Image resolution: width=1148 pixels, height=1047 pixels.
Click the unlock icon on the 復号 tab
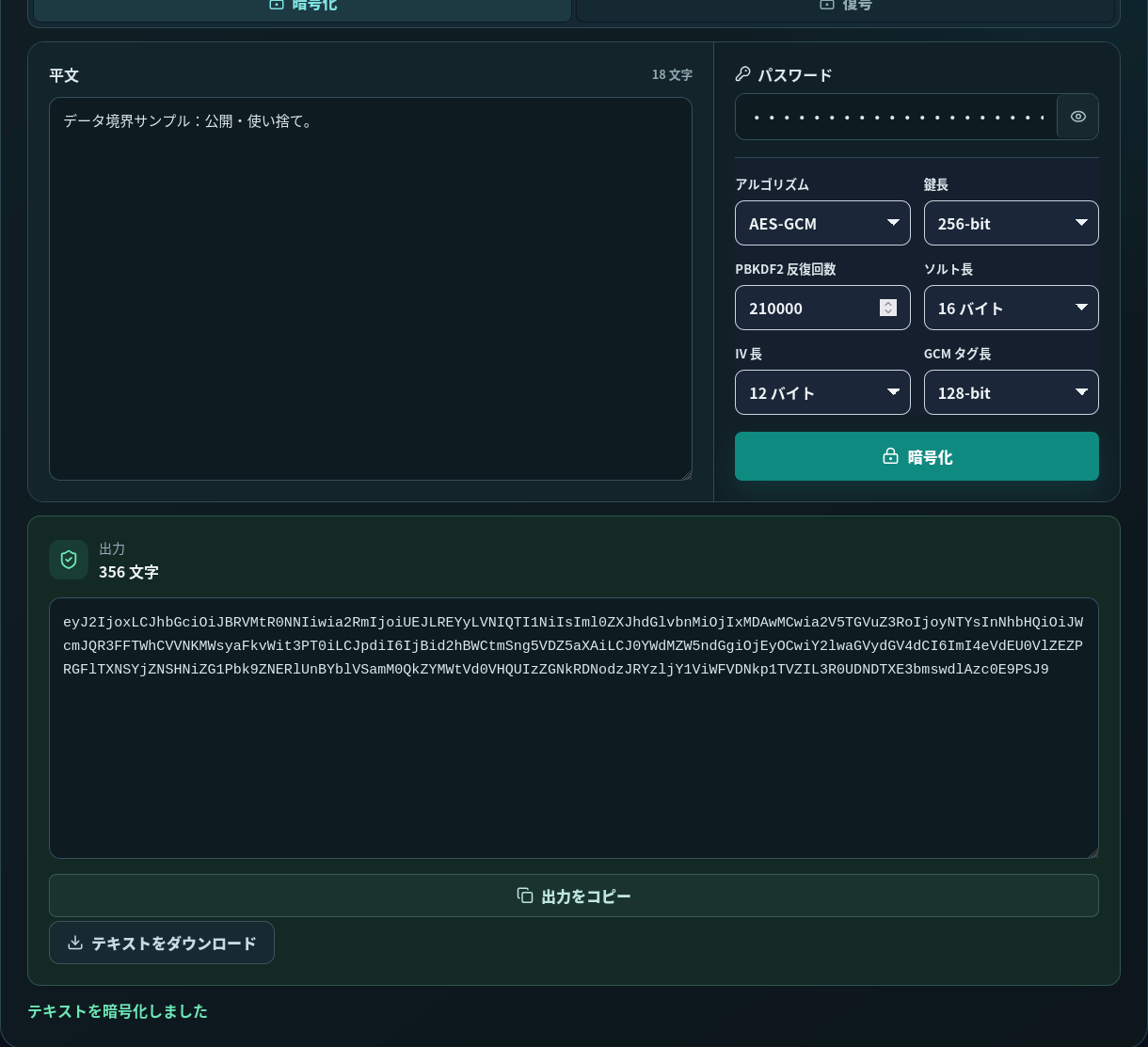pos(826,5)
